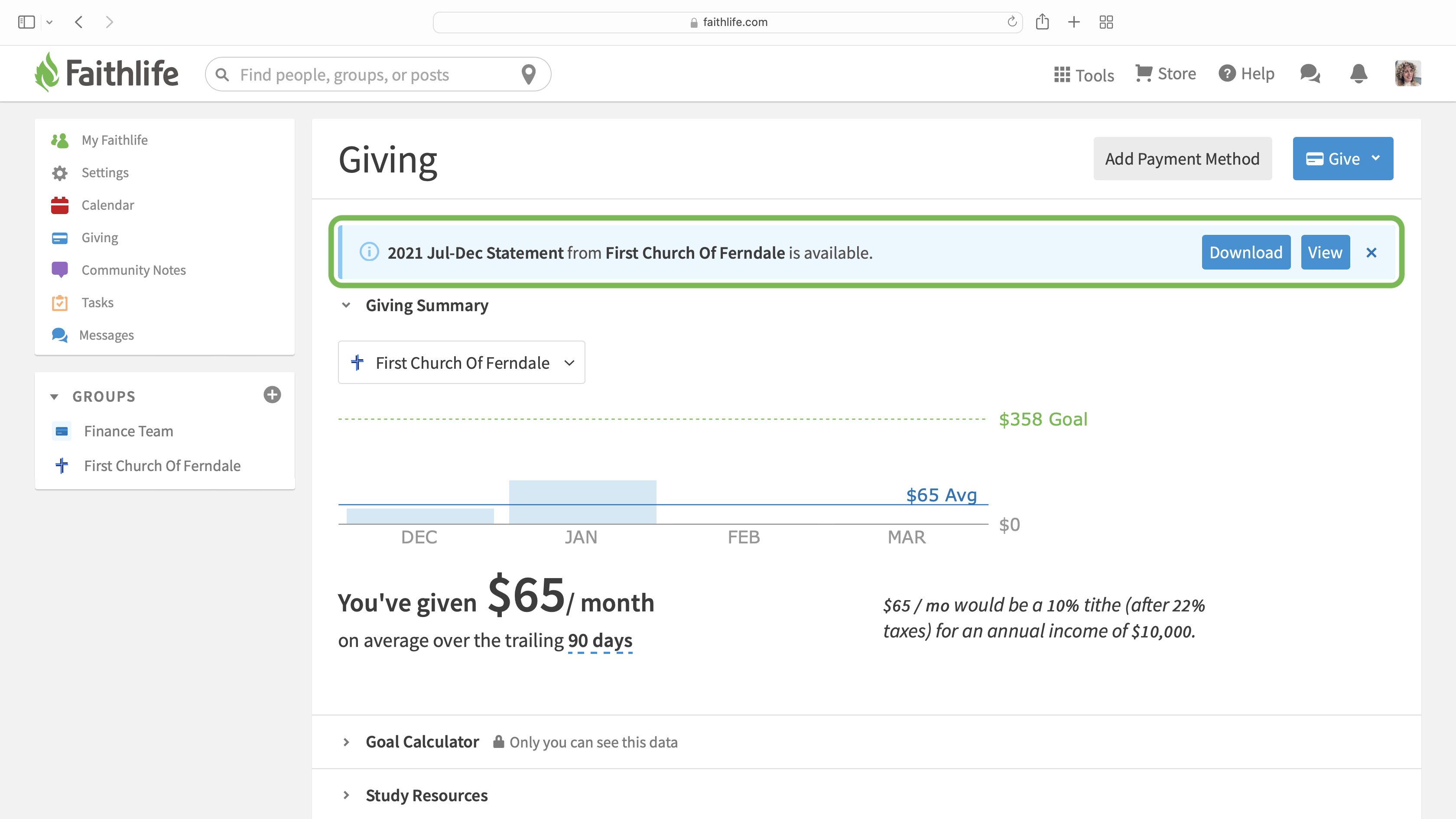Click the Tasks clipboard icon
The width and height of the screenshot is (1456, 819).
point(60,302)
